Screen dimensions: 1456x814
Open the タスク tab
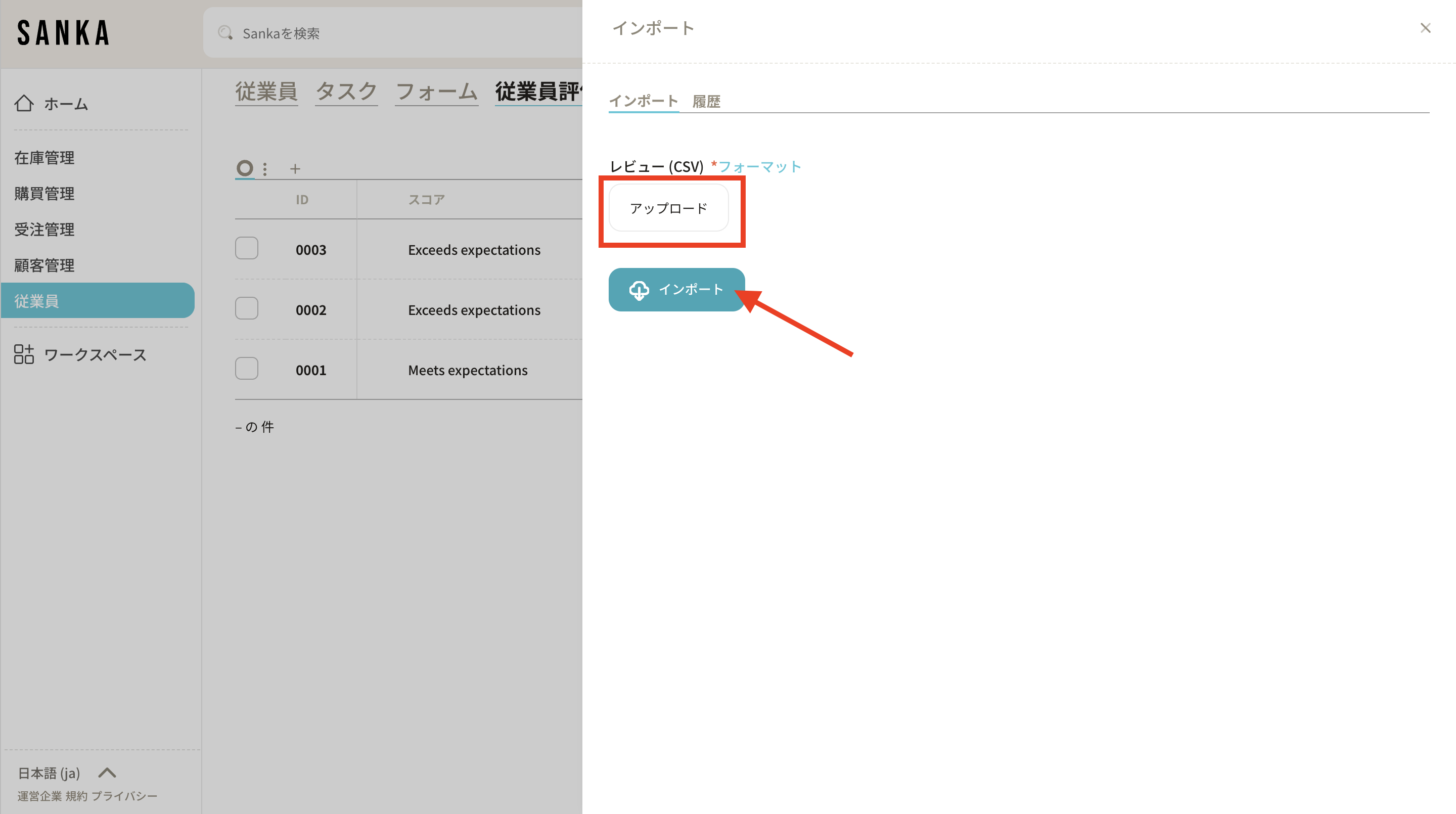pyautogui.click(x=346, y=92)
